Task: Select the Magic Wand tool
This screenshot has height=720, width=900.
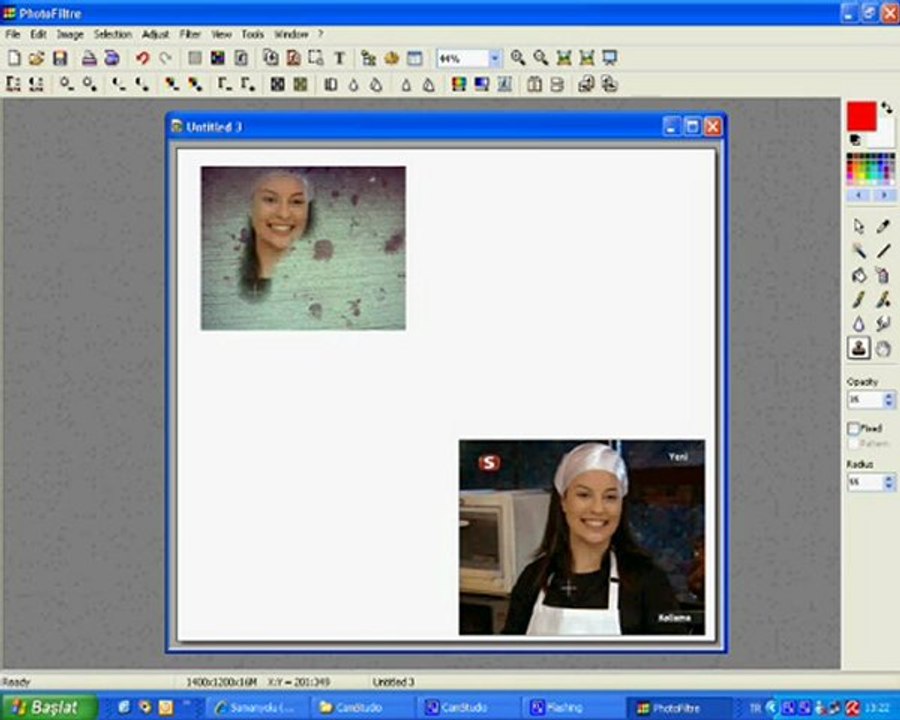Action: (x=858, y=251)
